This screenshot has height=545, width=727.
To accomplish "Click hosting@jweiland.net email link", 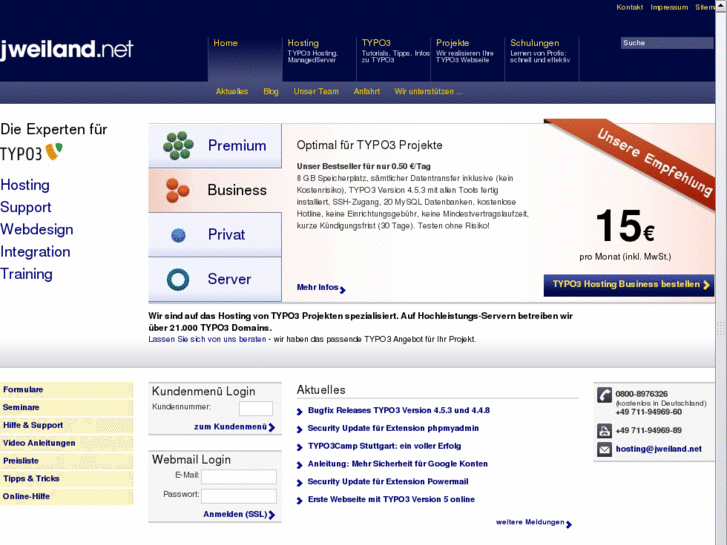I will coord(658,449).
